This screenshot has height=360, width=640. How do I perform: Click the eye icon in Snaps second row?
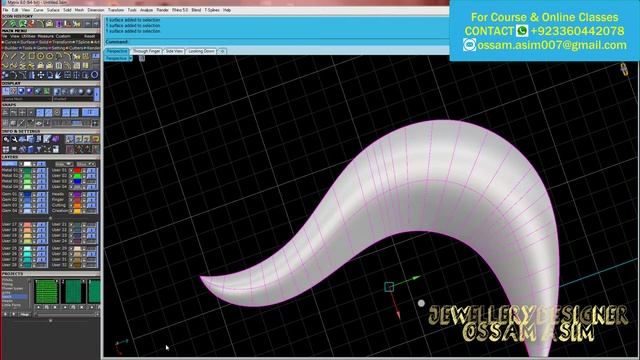pyautogui.click(x=39, y=123)
